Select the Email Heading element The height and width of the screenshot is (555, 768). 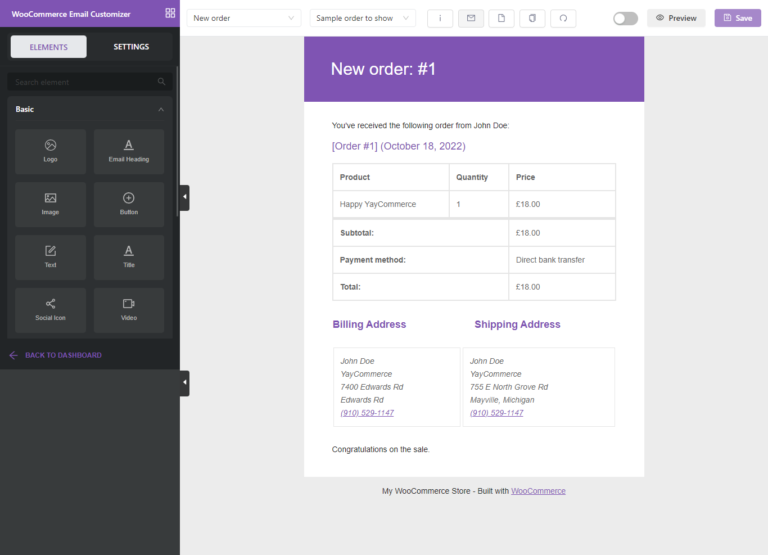pyautogui.click(x=129, y=151)
